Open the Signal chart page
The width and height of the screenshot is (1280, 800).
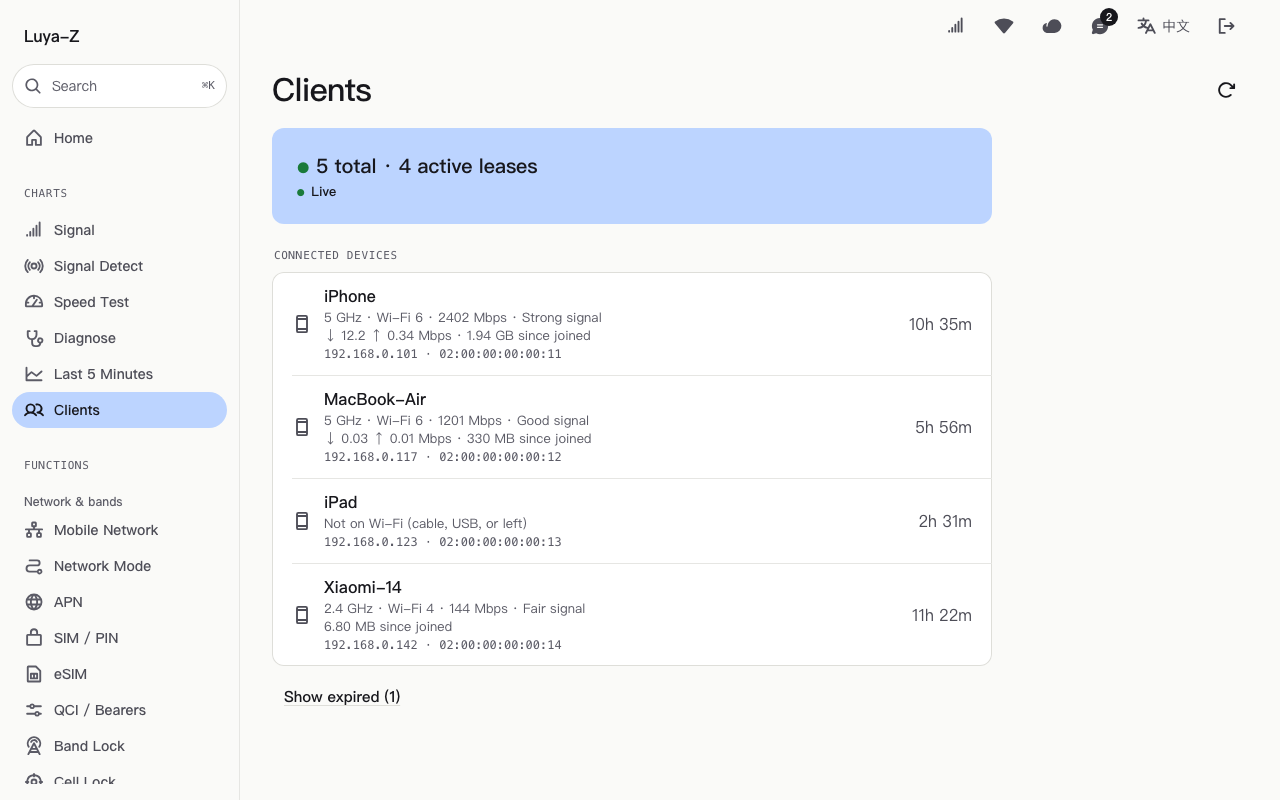(120, 230)
